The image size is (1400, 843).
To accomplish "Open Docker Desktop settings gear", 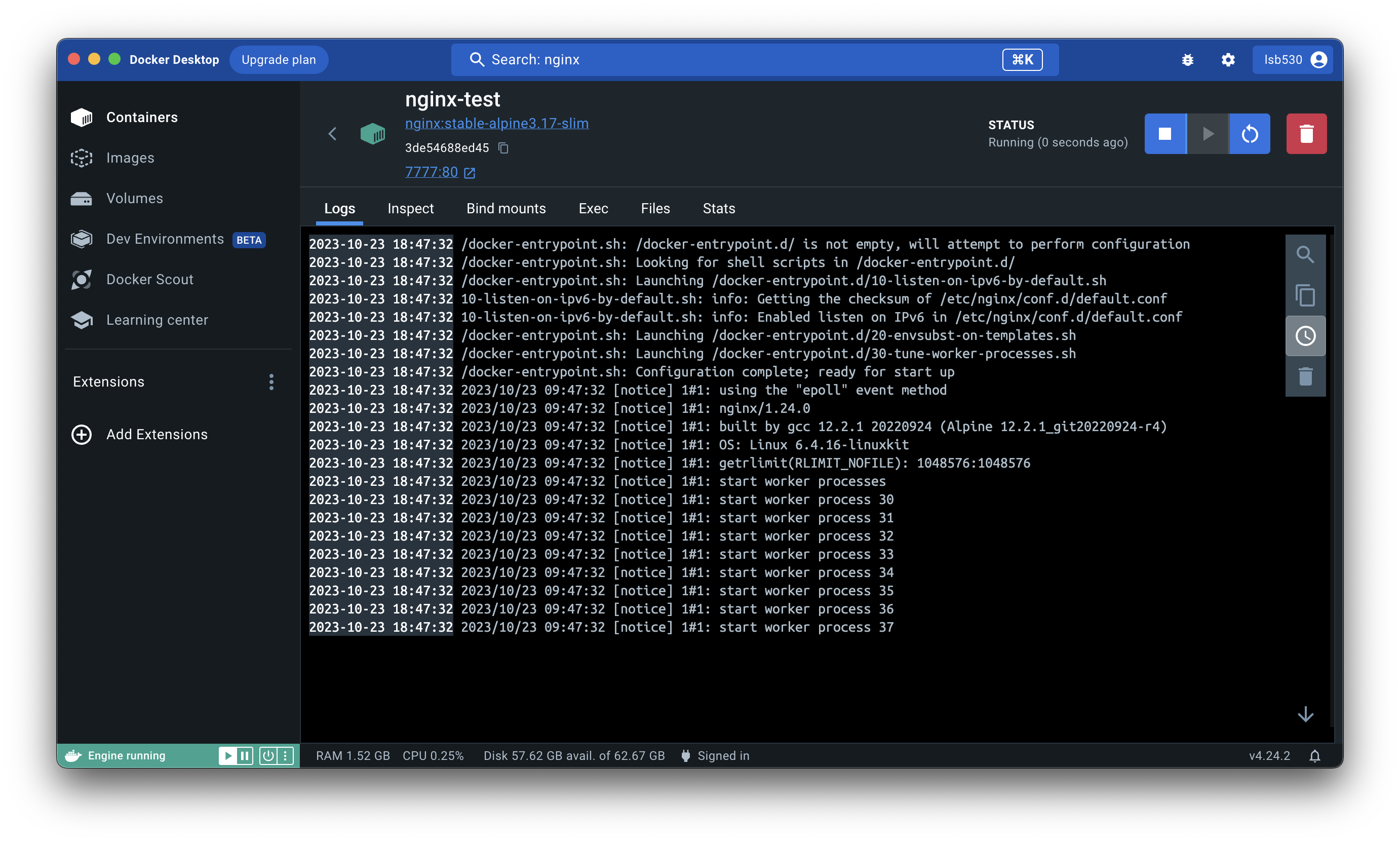I will [1228, 60].
